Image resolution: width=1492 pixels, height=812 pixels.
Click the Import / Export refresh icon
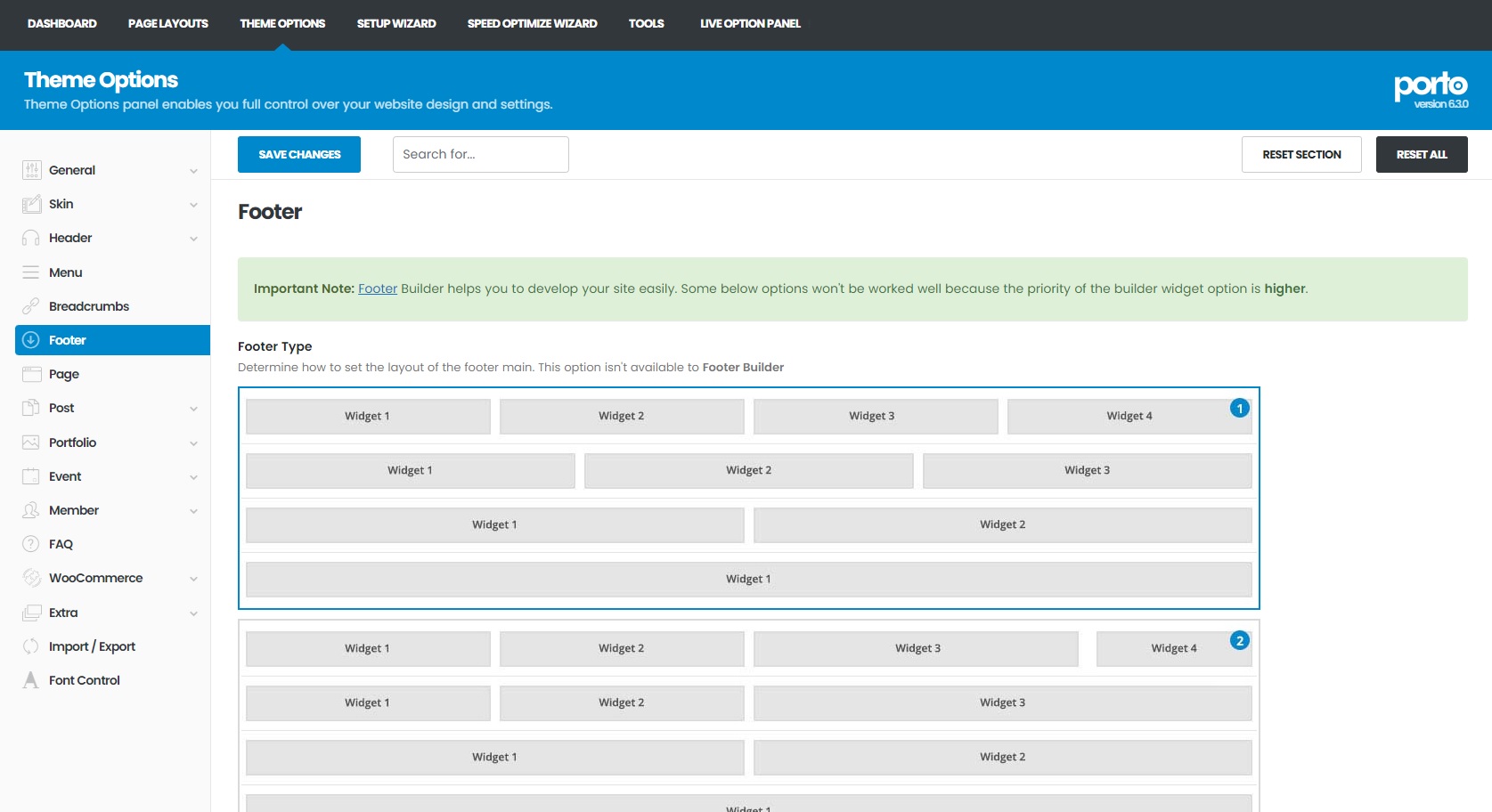tap(31, 646)
